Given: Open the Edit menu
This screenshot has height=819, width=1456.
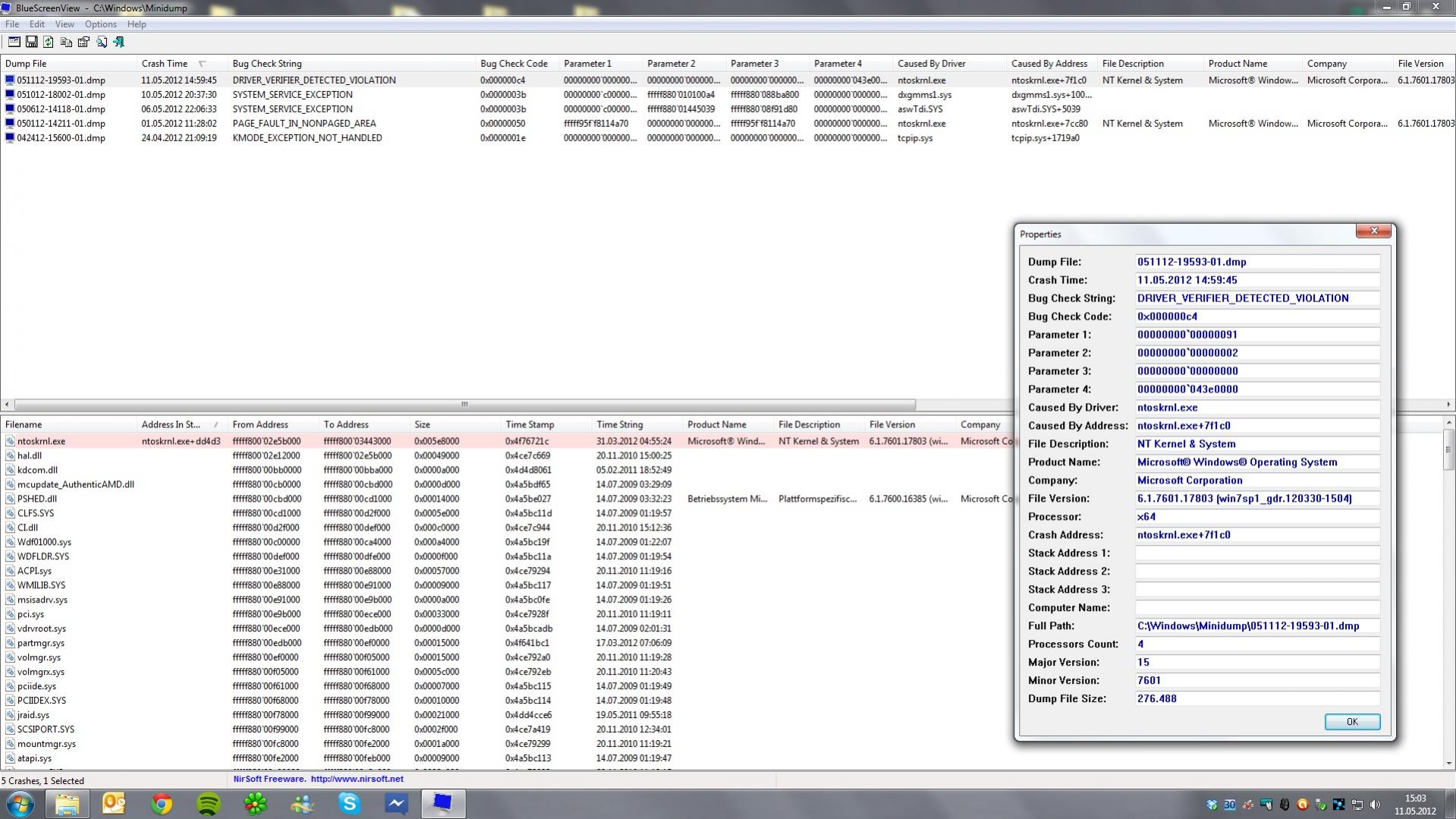Looking at the screenshot, I should coord(36,24).
